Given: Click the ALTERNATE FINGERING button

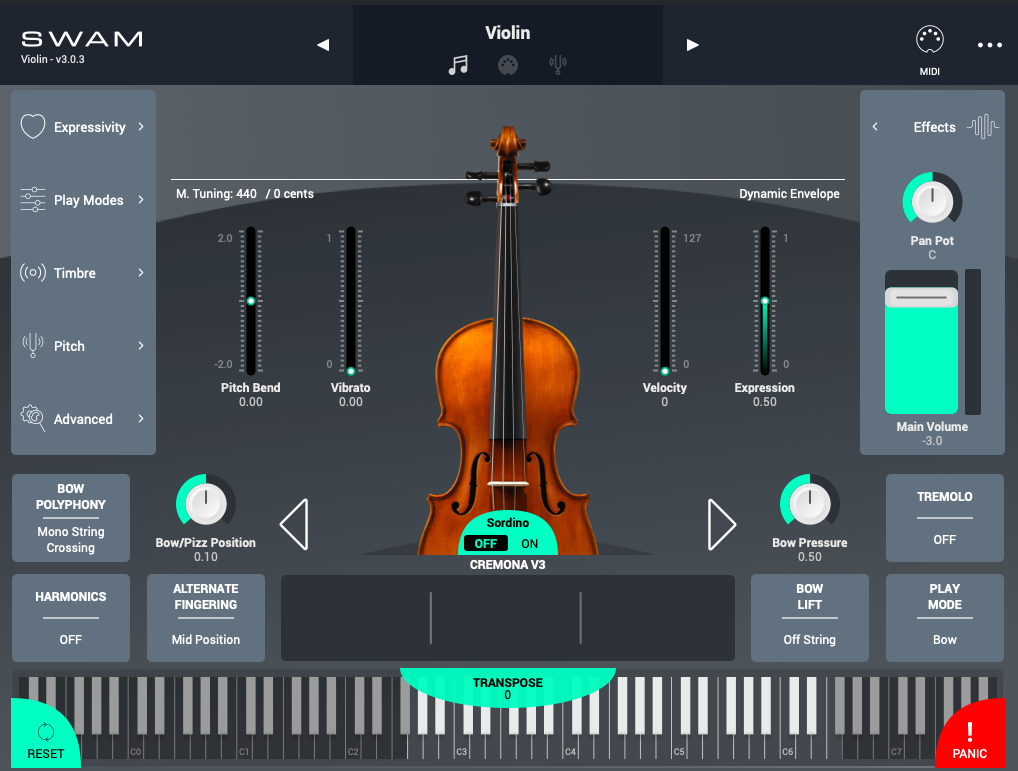Looking at the screenshot, I should click(x=205, y=617).
